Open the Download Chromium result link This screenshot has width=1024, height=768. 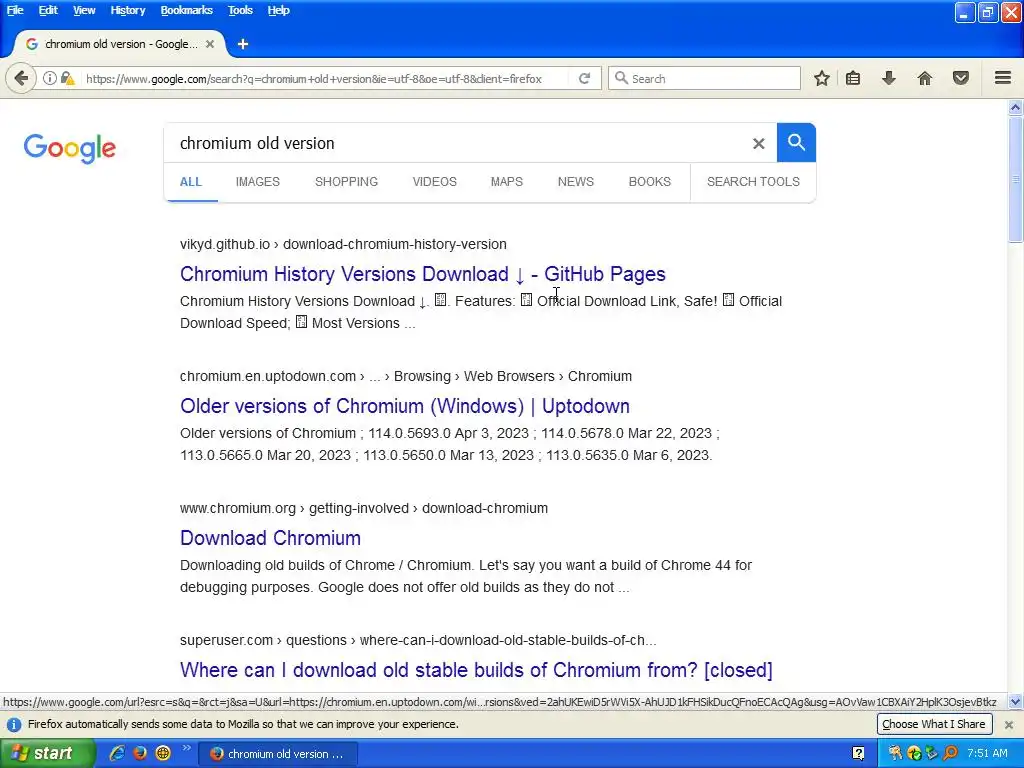[x=270, y=537]
